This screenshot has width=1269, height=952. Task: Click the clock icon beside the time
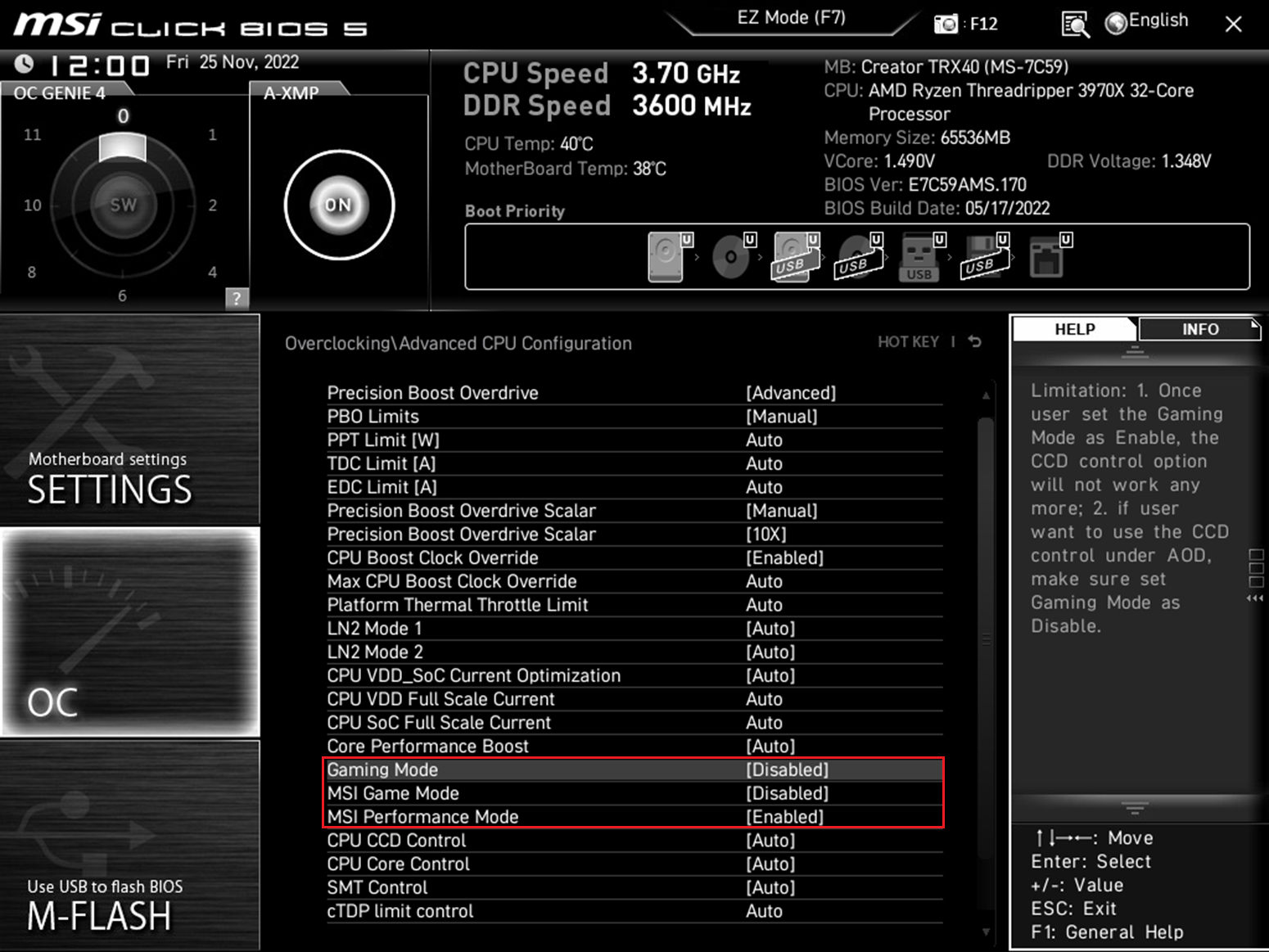pos(25,63)
